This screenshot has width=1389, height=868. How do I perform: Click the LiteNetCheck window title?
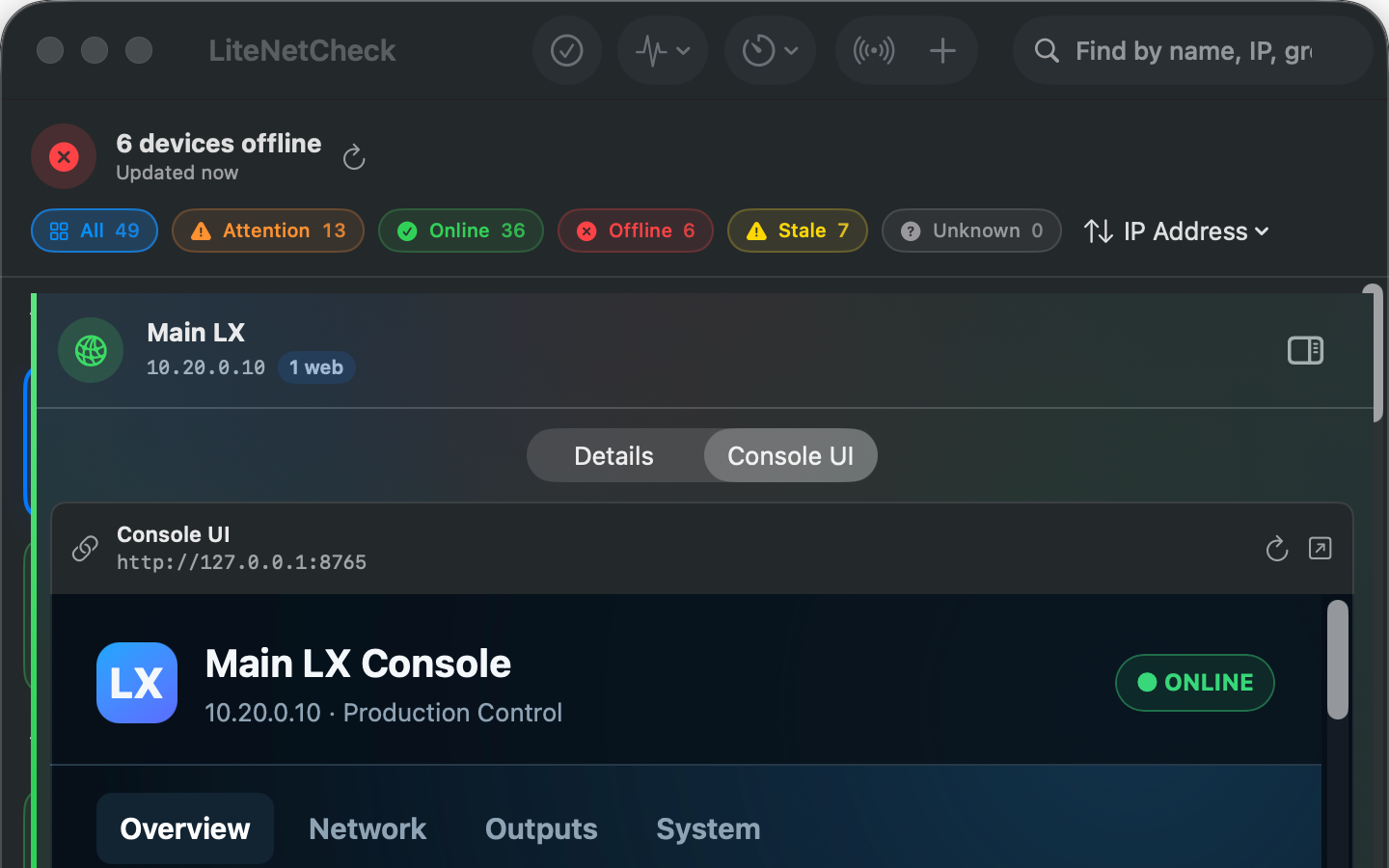(302, 50)
